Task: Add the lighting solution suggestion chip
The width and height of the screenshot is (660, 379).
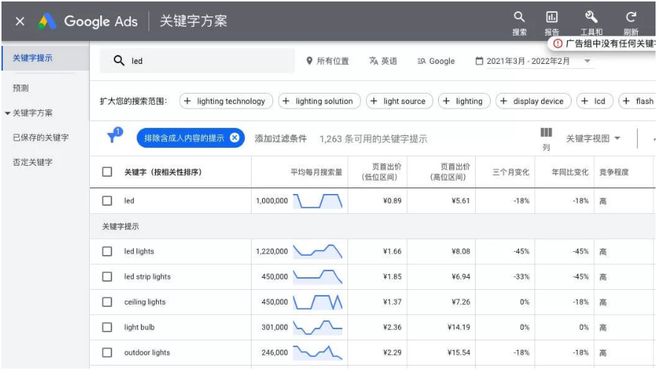Action: point(319,101)
